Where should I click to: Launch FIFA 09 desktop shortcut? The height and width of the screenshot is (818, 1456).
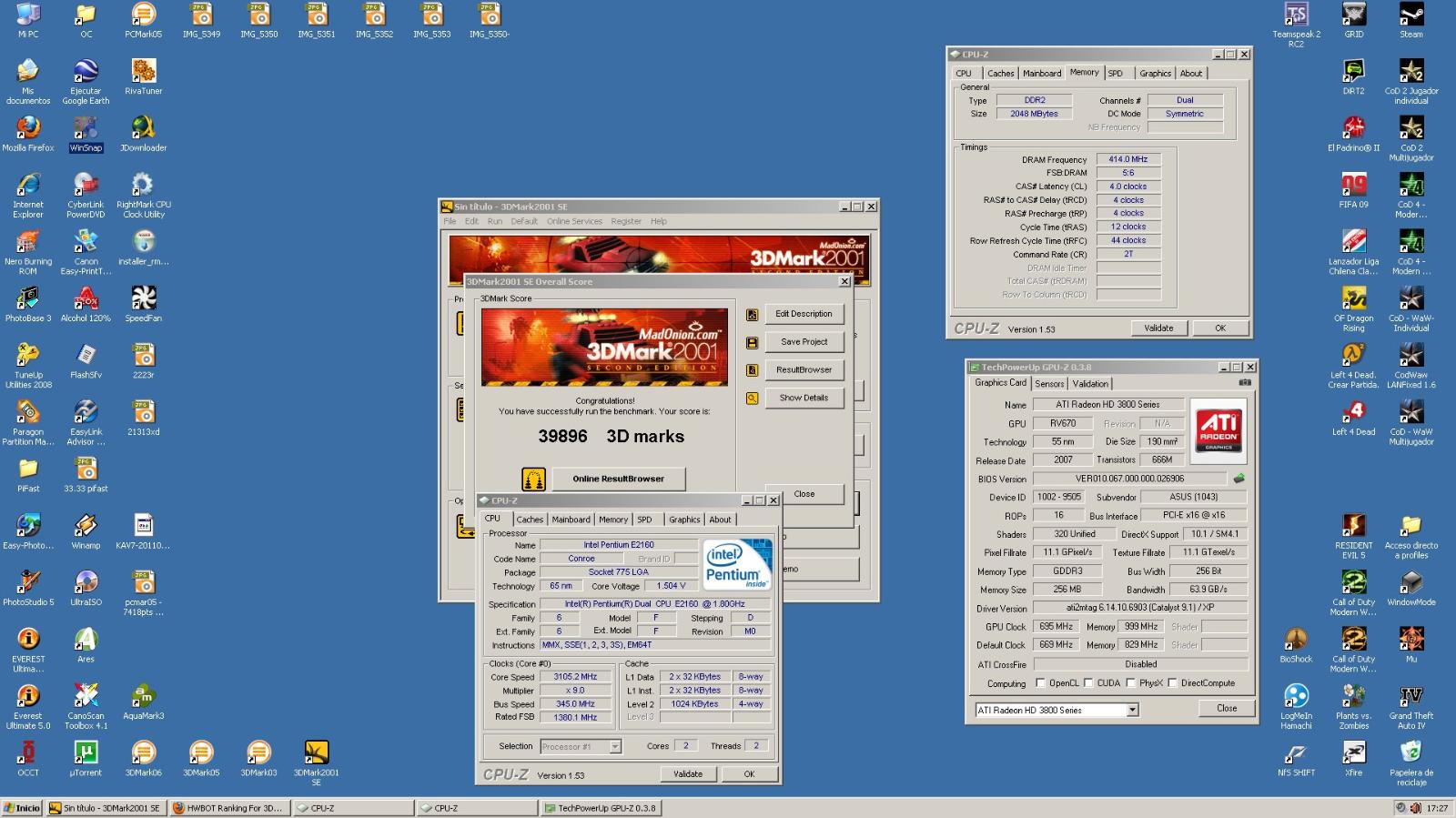[1353, 191]
